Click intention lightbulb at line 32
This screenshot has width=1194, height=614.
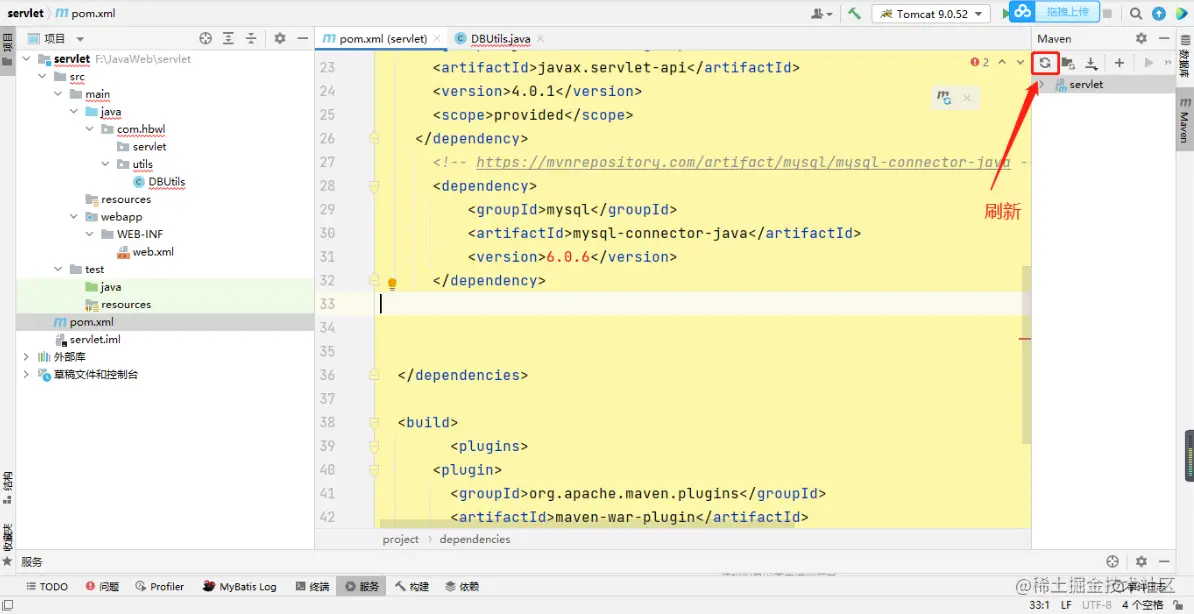392,283
